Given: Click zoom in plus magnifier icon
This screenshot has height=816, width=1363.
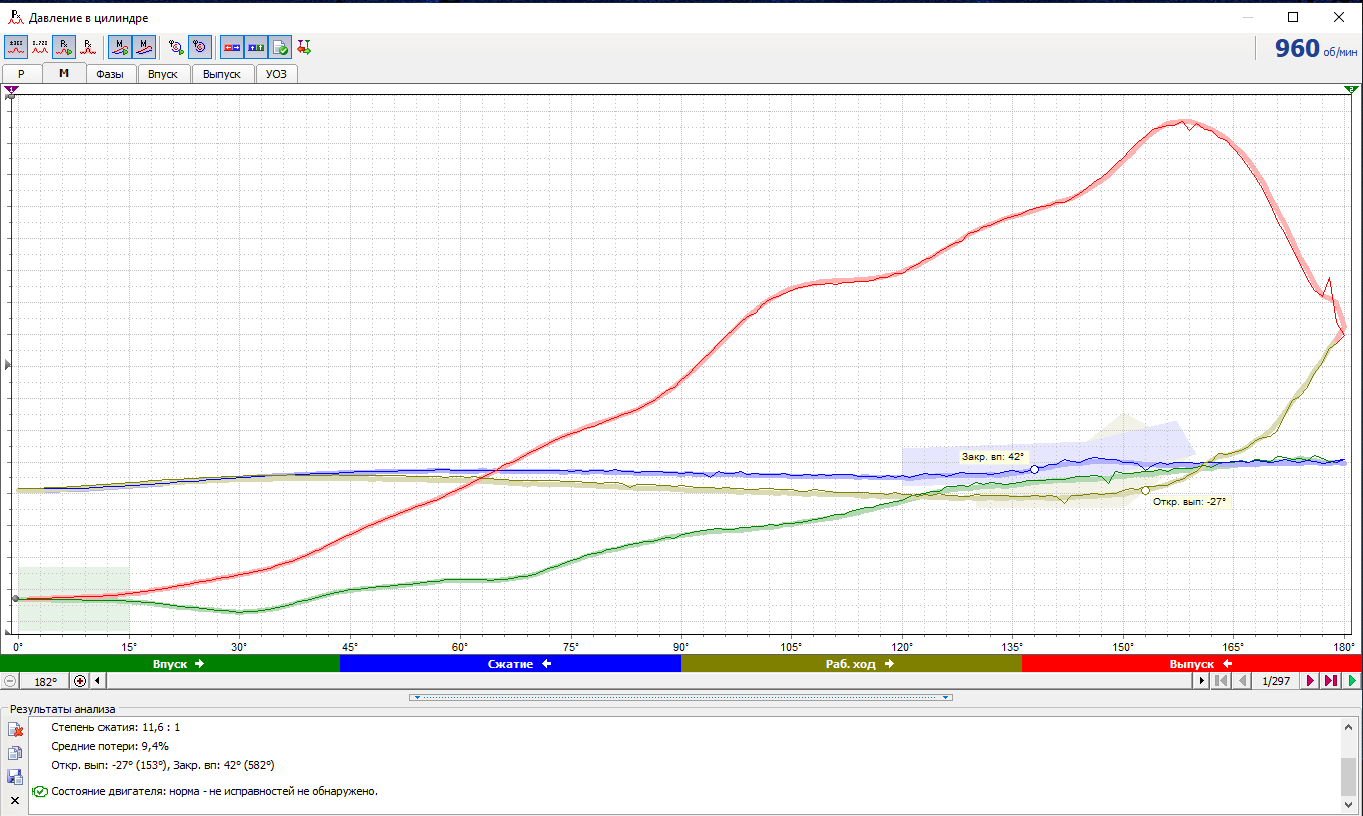Looking at the screenshot, I should [80, 681].
